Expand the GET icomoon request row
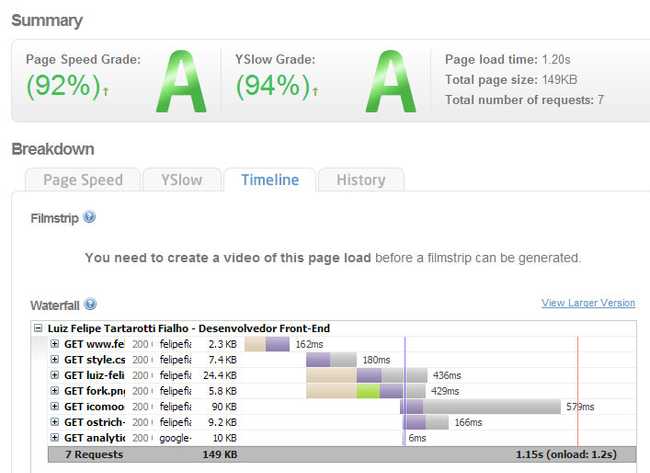This screenshot has width=650, height=473. click(55, 407)
